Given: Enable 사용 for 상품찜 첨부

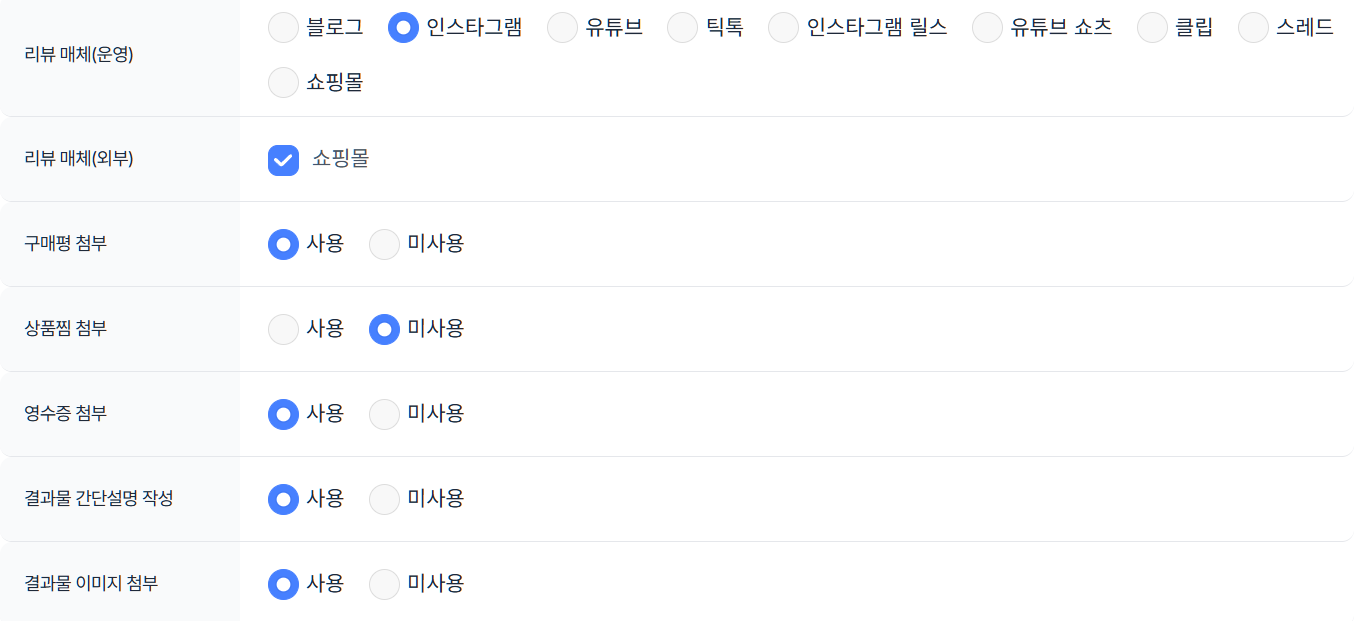Looking at the screenshot, I should 283,329.
